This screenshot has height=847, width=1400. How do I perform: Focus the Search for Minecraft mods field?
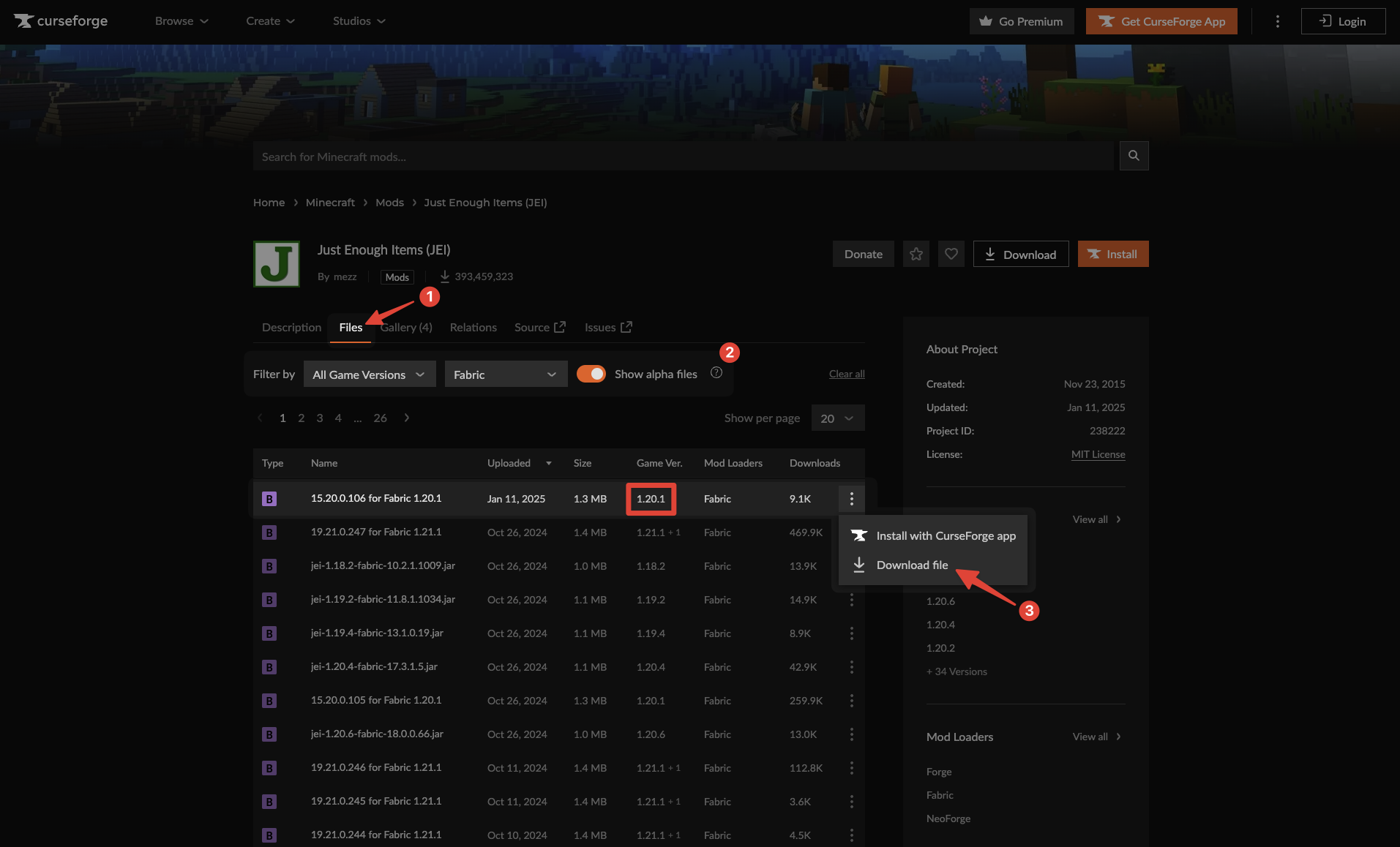point(683,156)
